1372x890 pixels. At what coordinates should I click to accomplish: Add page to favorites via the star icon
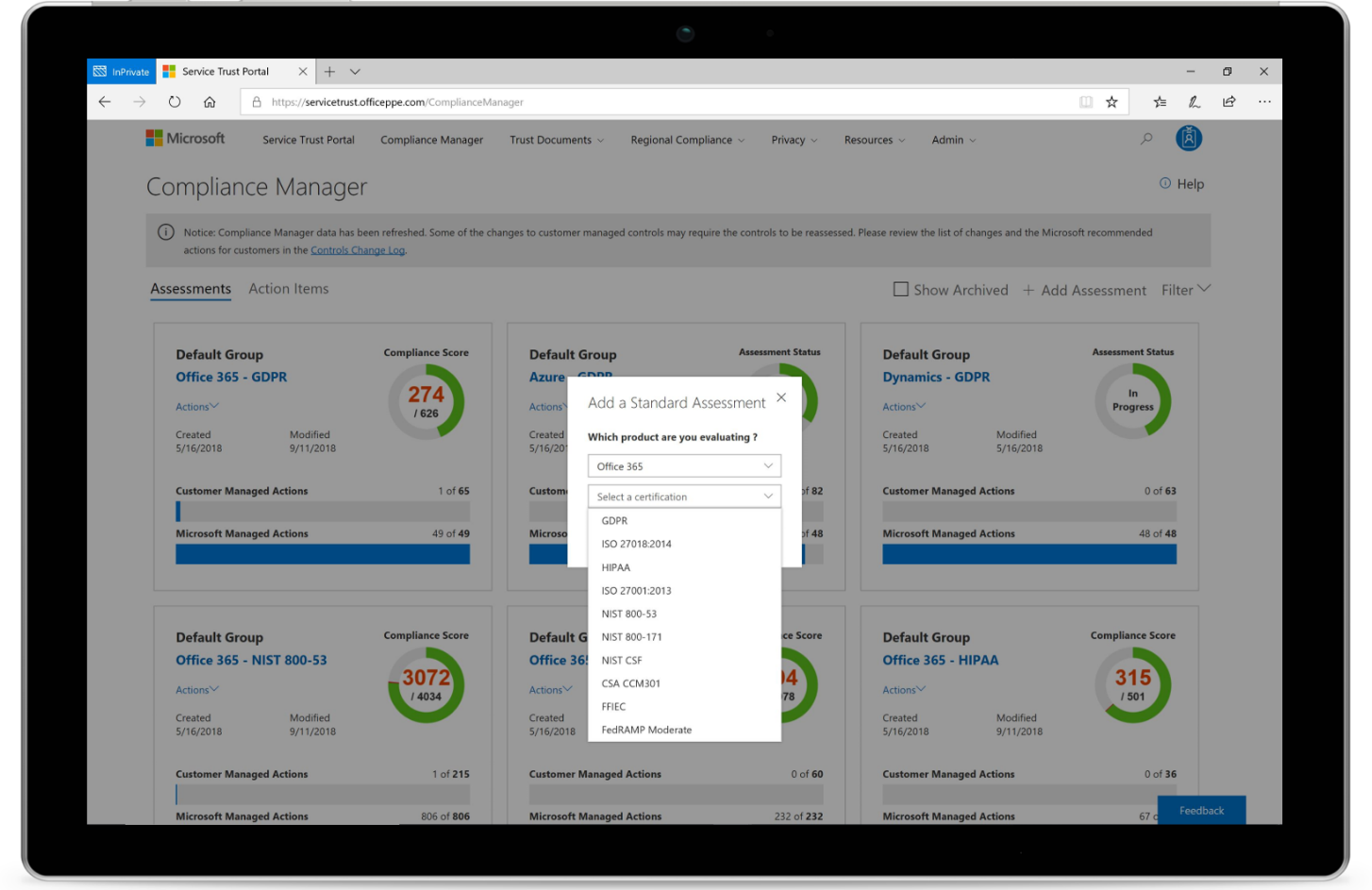pos(1112,101)
